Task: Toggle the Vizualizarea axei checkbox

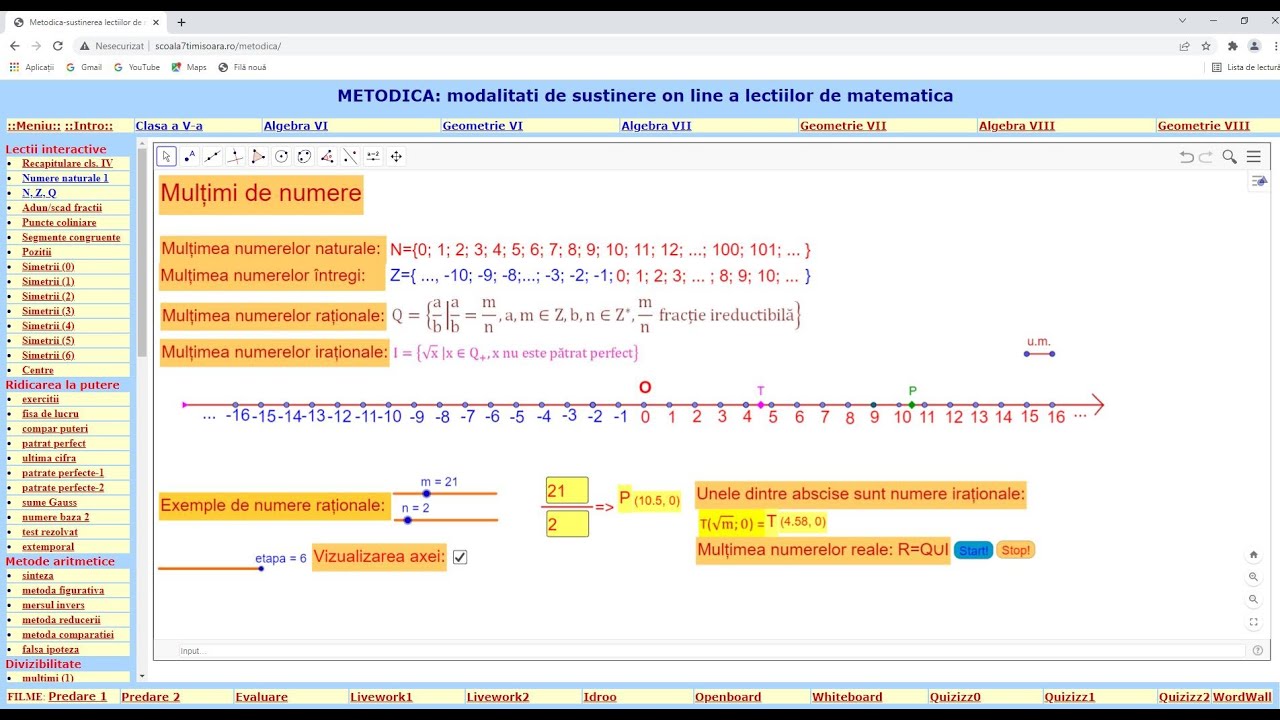Action: [x=460, y=557]
